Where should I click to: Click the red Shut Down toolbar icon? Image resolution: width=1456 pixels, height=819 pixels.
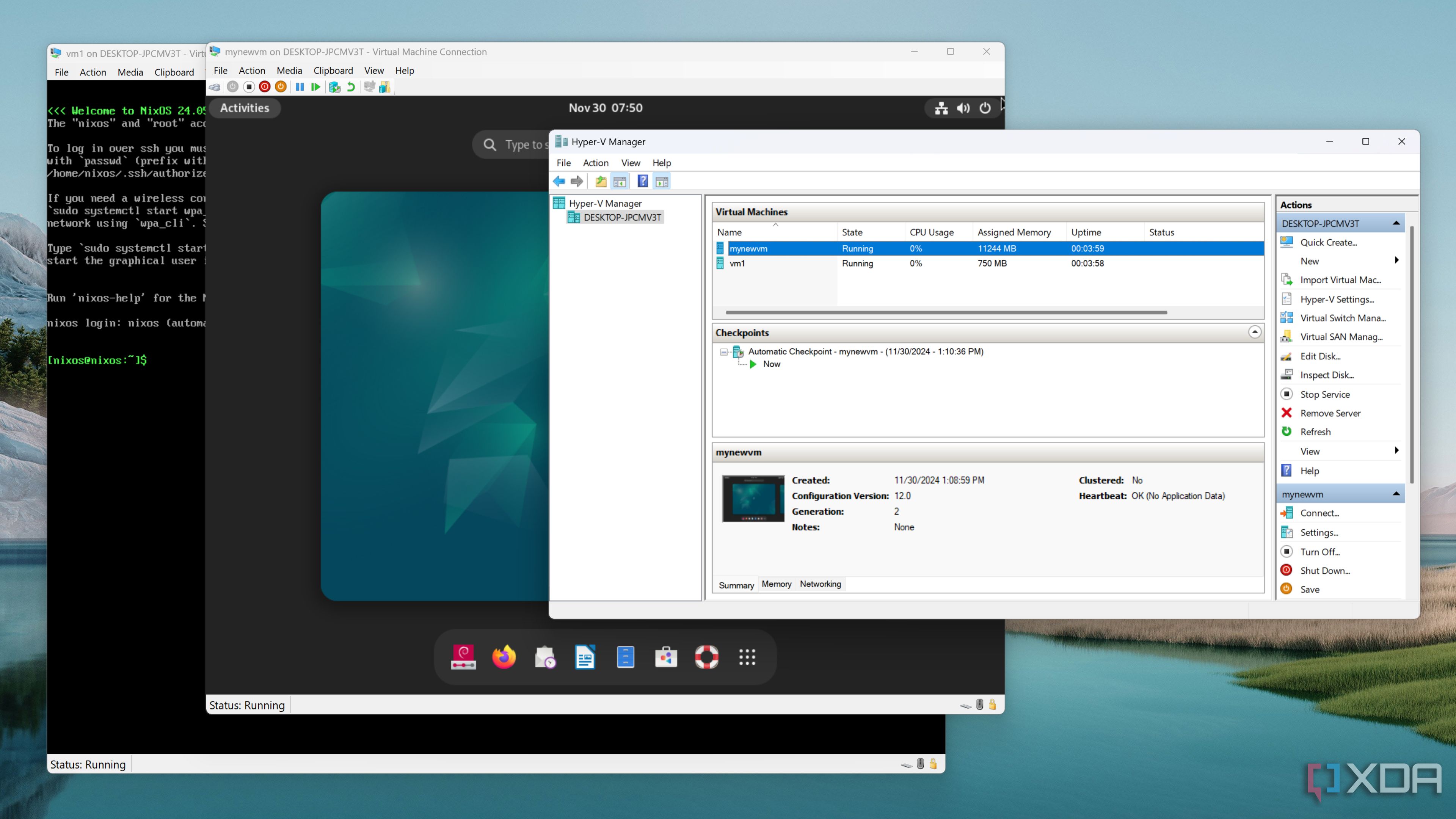[x=265, y=87]
